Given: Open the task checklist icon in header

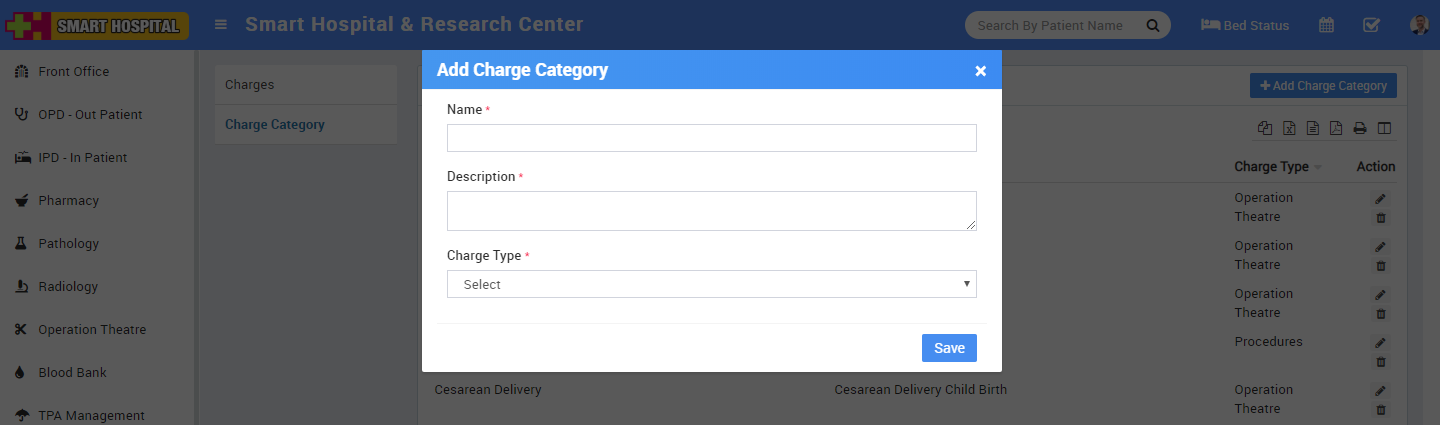Looking at the screenshot, I should click(1372, 25).
